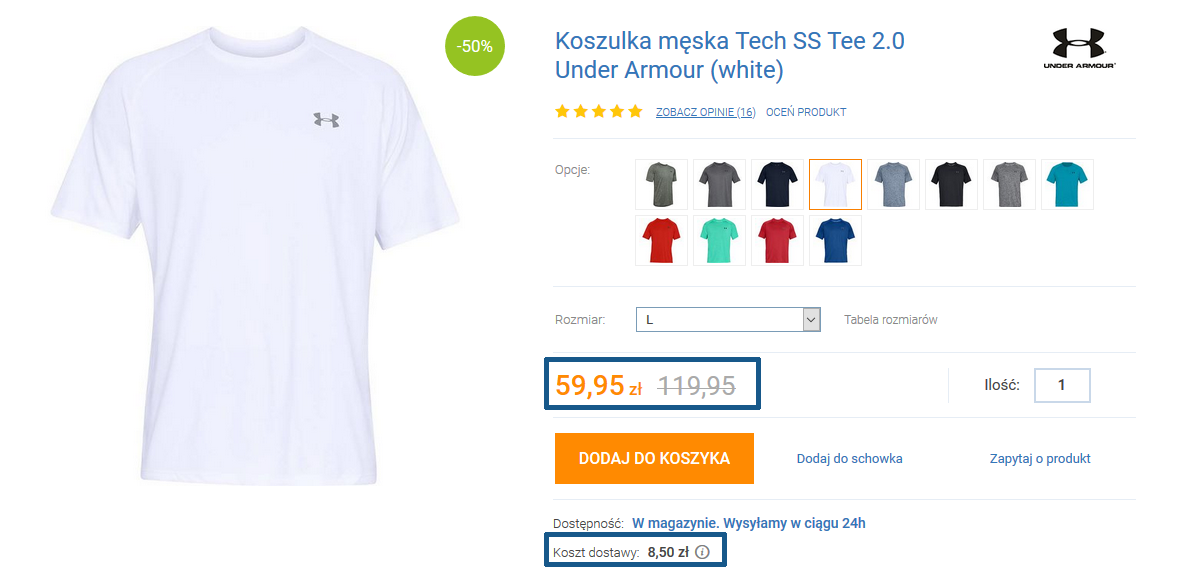Viewport: 1186px width, 580px height.
Task: Click the selected white shirt option
Action: click(835, 184)
